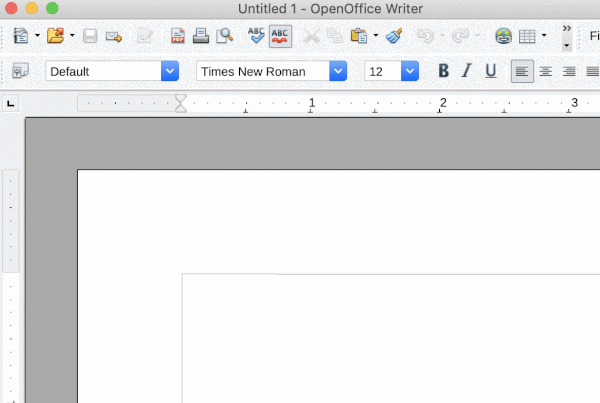The image size is (600, 403).
Task: Expand the font name dropdown
Action: click(x=338, y=71)
